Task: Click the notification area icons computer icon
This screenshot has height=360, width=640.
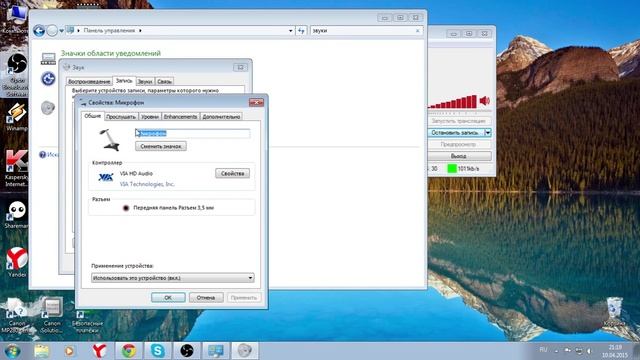Action: [48, 58]
